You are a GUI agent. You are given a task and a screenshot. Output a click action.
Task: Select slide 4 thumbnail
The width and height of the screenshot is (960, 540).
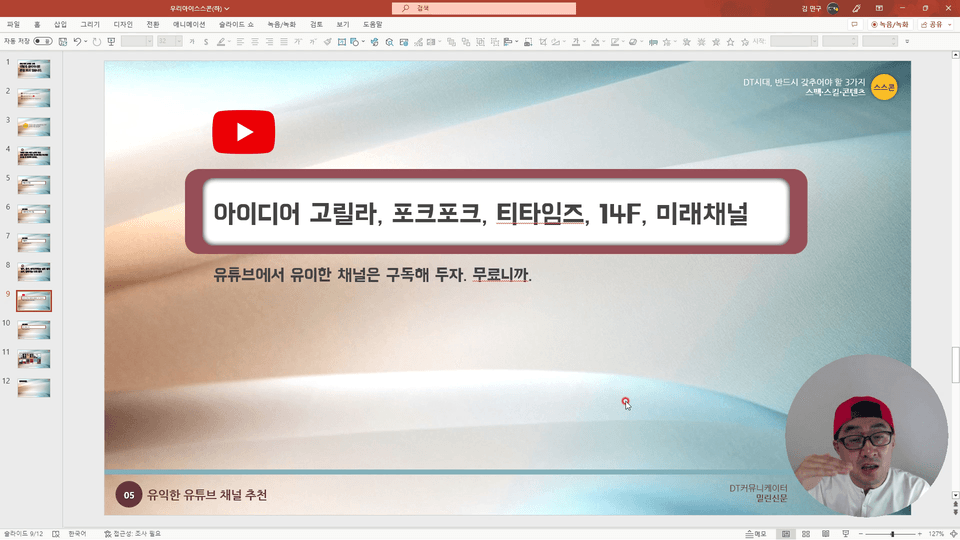[x=34, y=156]
